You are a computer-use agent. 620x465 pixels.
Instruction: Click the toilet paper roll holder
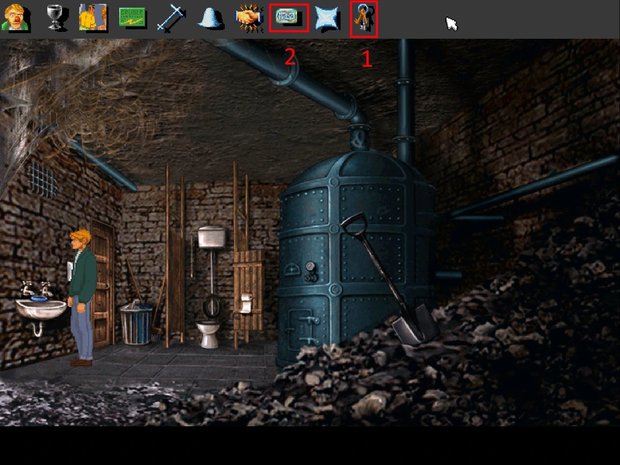[245, 300]
